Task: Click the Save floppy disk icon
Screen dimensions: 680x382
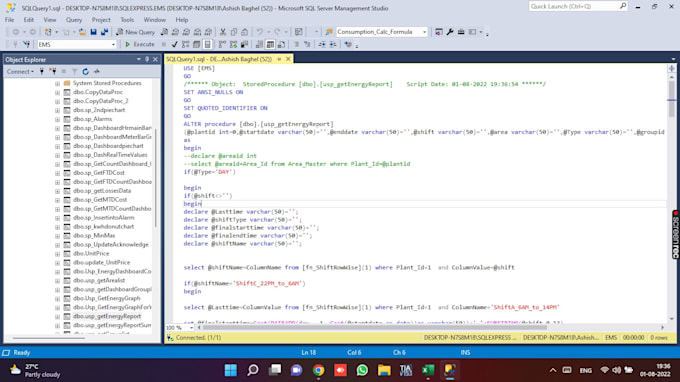Action: pos(93,32)
